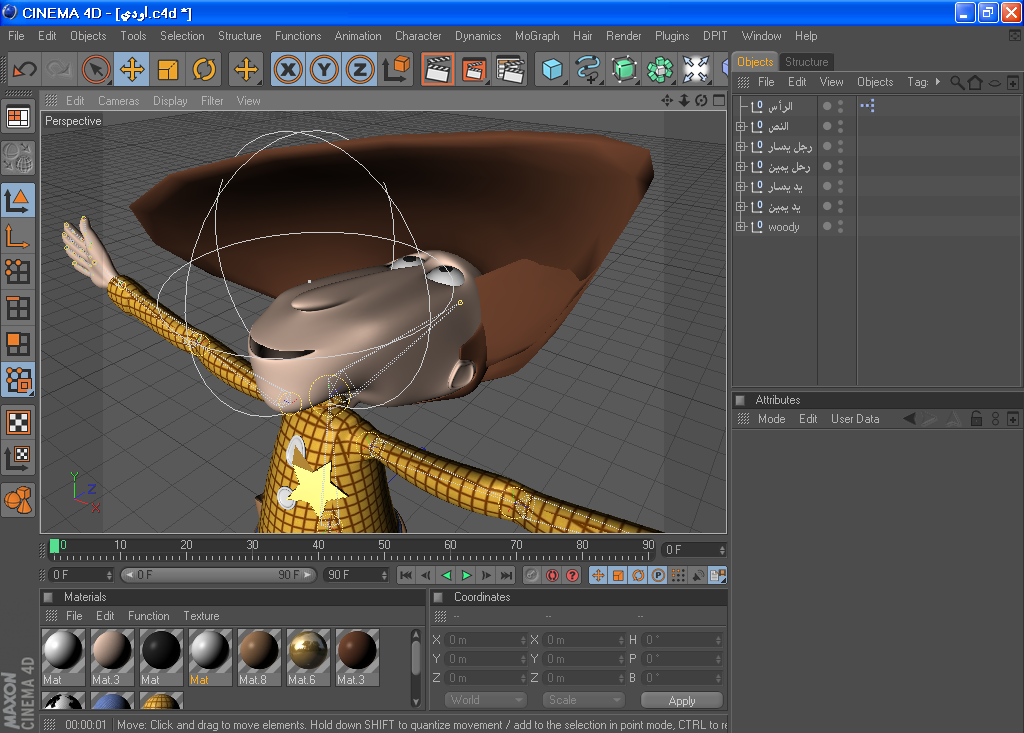Open the Character menu
The width and height of the screenshot is (1024, 733).
point(418,36)
